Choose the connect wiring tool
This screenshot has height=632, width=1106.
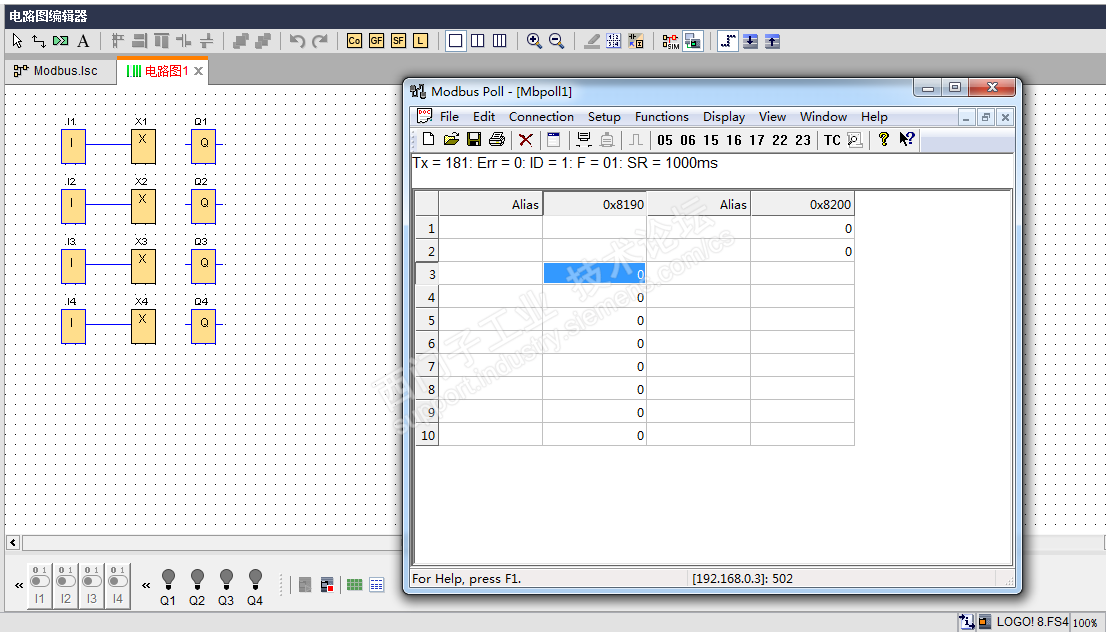point(39,41)
